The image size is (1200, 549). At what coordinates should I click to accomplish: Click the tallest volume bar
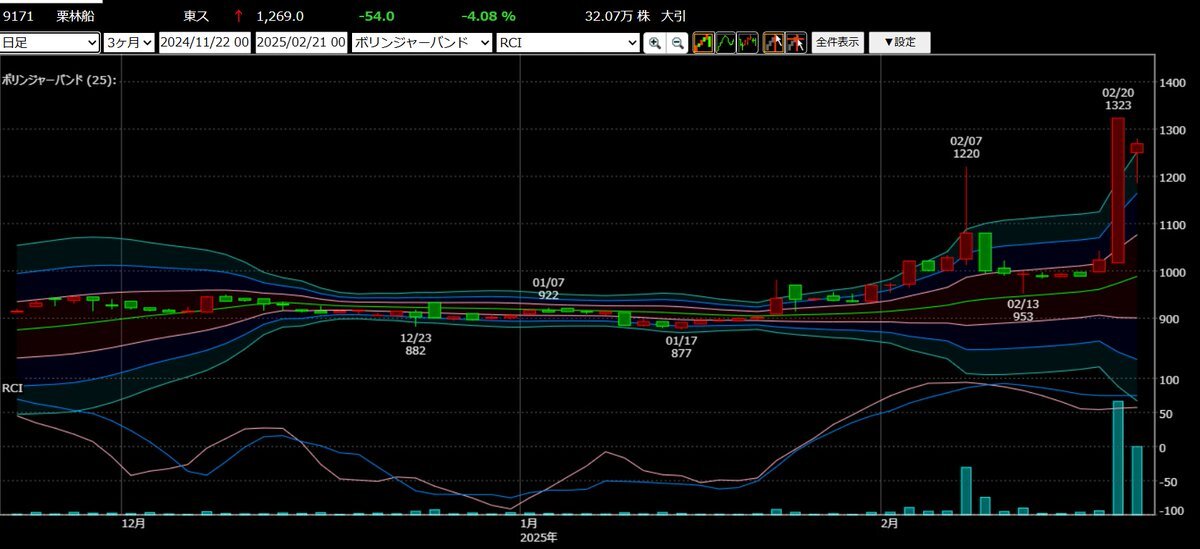1118,457
